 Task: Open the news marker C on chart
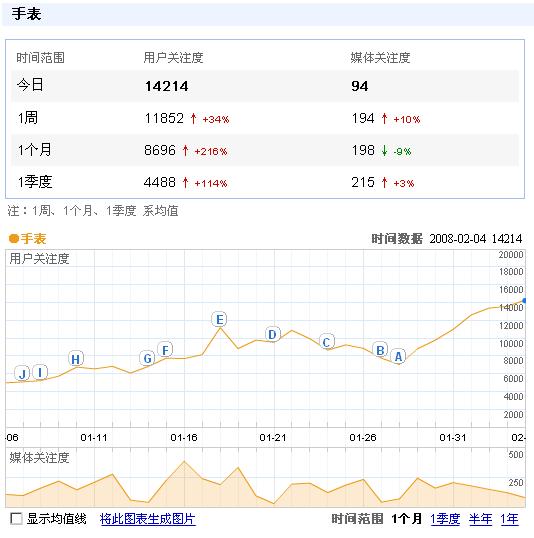click(x=327, y=342)
